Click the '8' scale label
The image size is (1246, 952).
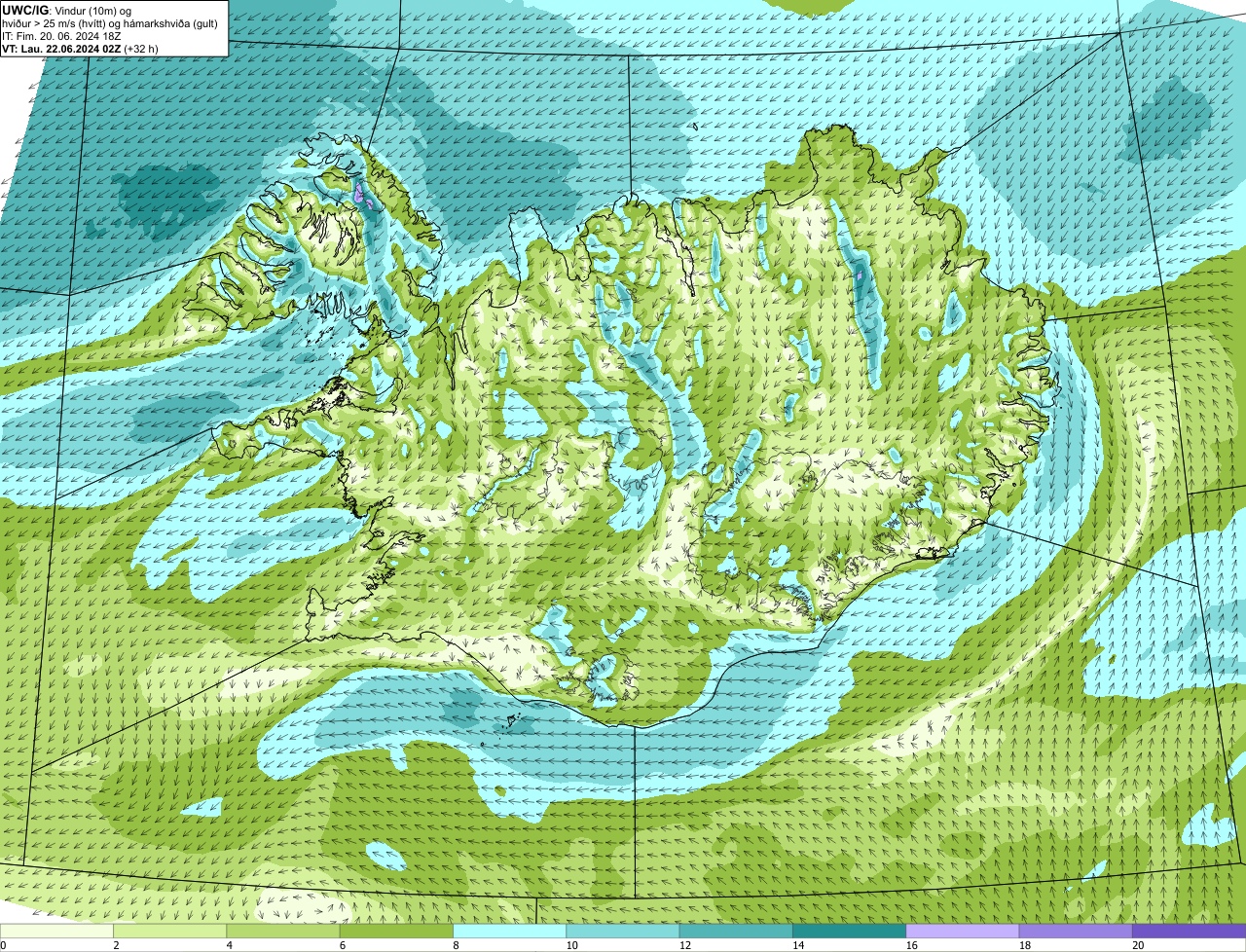pos(456,945)
